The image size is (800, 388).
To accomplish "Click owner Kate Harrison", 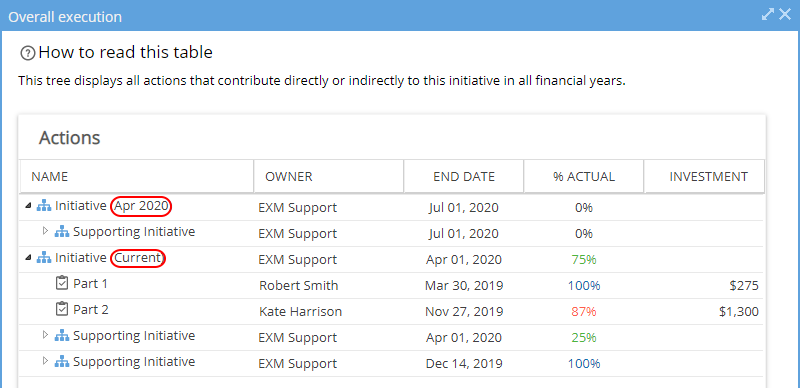I will click(x=301, y=311).
